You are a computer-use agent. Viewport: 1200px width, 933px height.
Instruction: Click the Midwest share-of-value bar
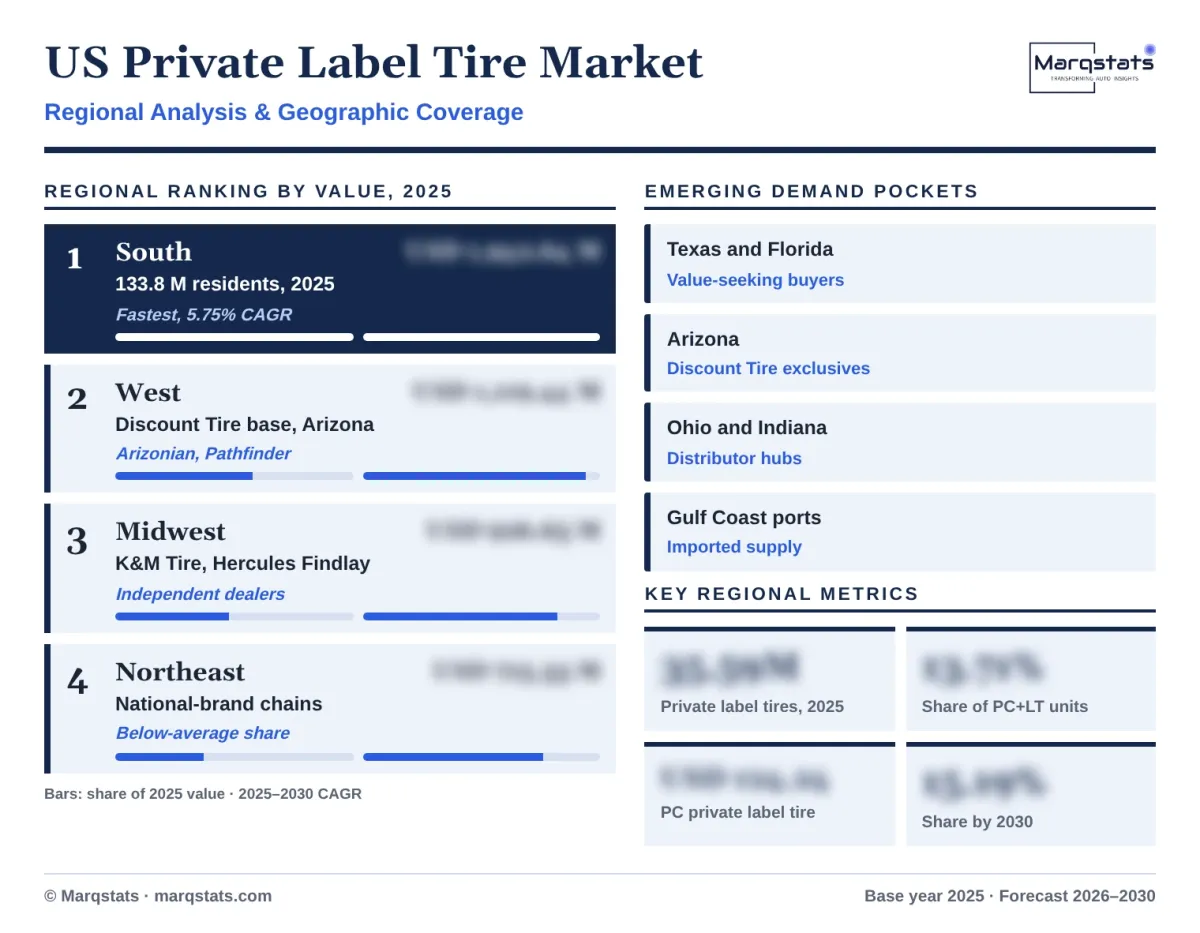(x=234, y=616)
